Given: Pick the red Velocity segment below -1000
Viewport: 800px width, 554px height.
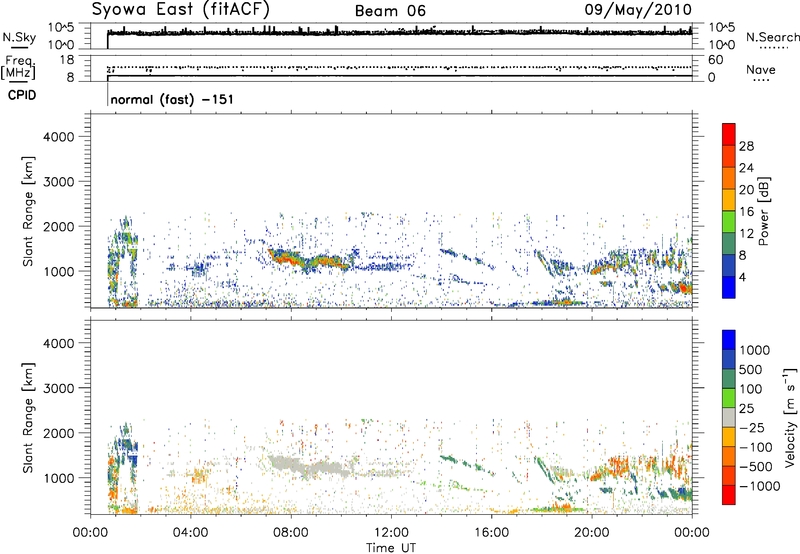Looking at the screenshot, I should pos(729,495).
